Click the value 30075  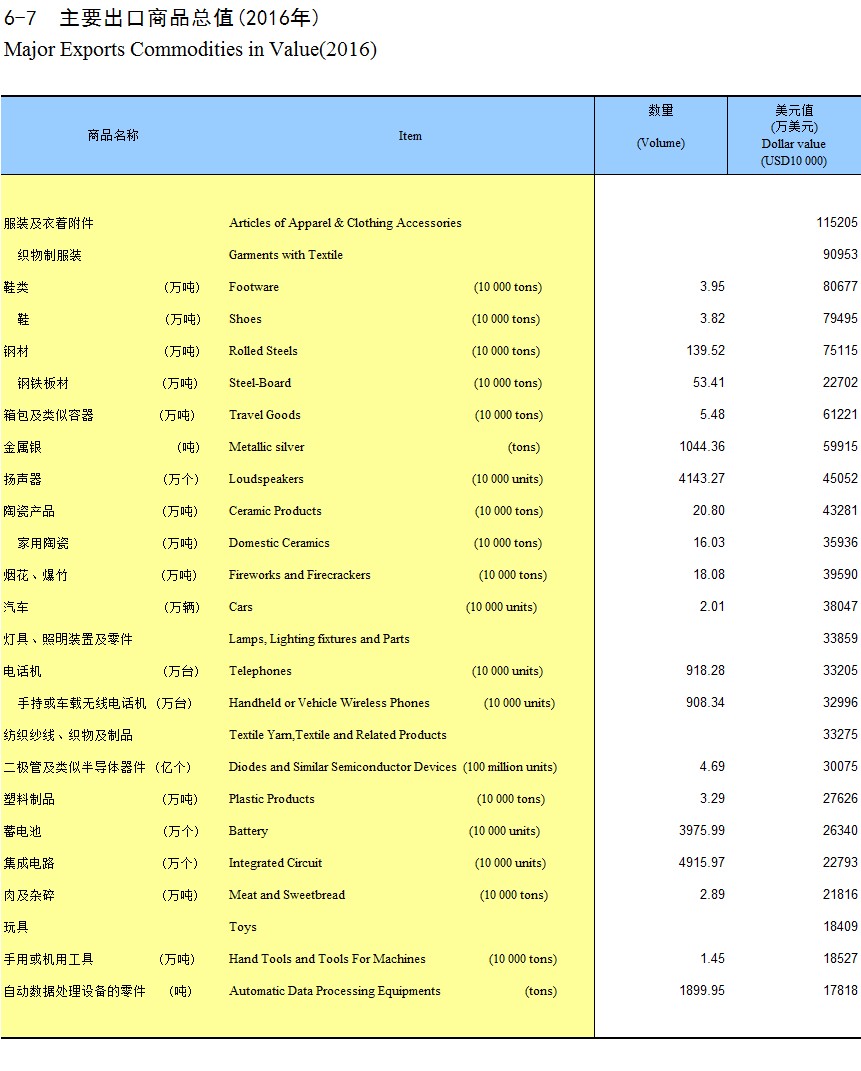[840, 766]
